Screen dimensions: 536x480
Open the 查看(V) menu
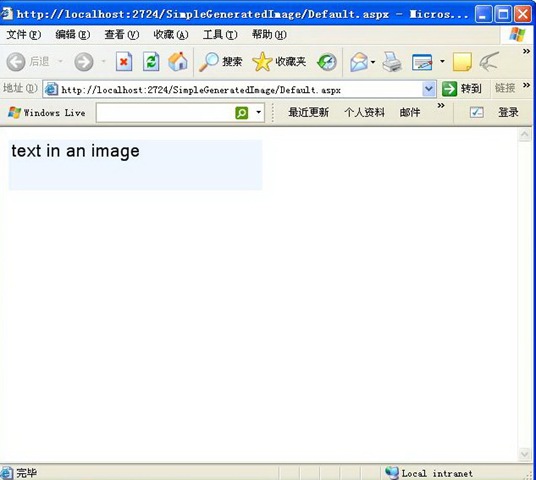(x=122, y=35)
